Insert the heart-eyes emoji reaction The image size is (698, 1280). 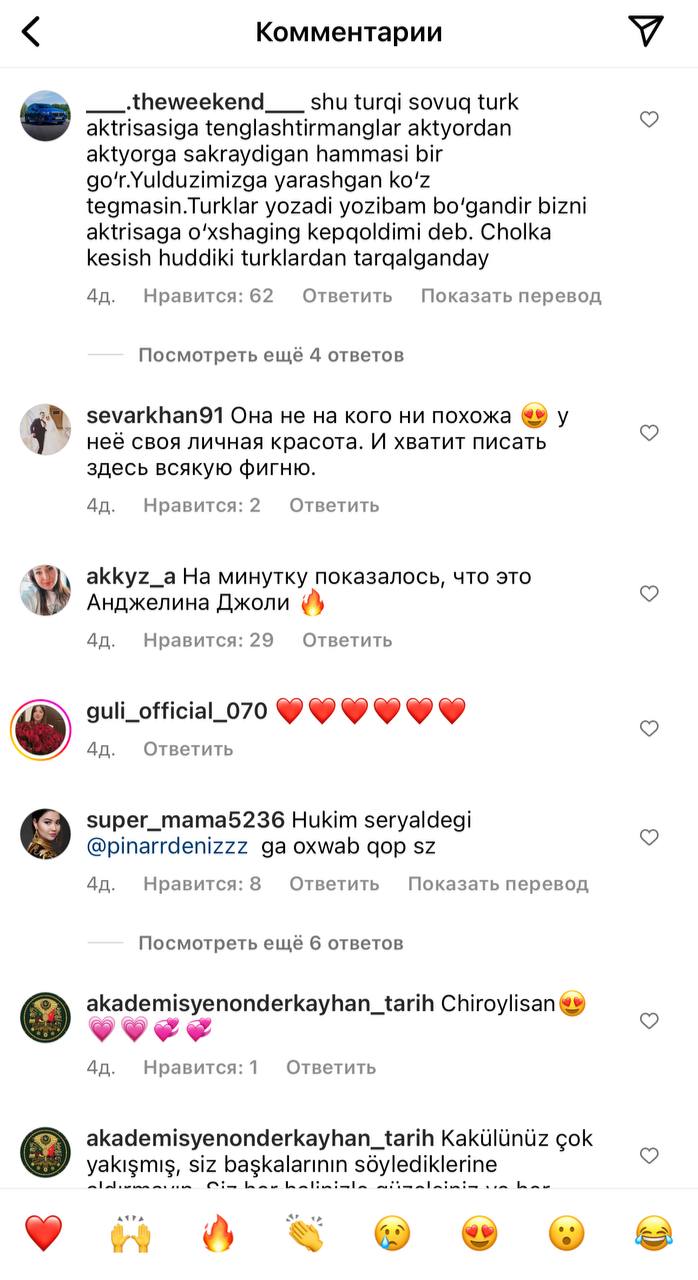[x=479, y=1233]
